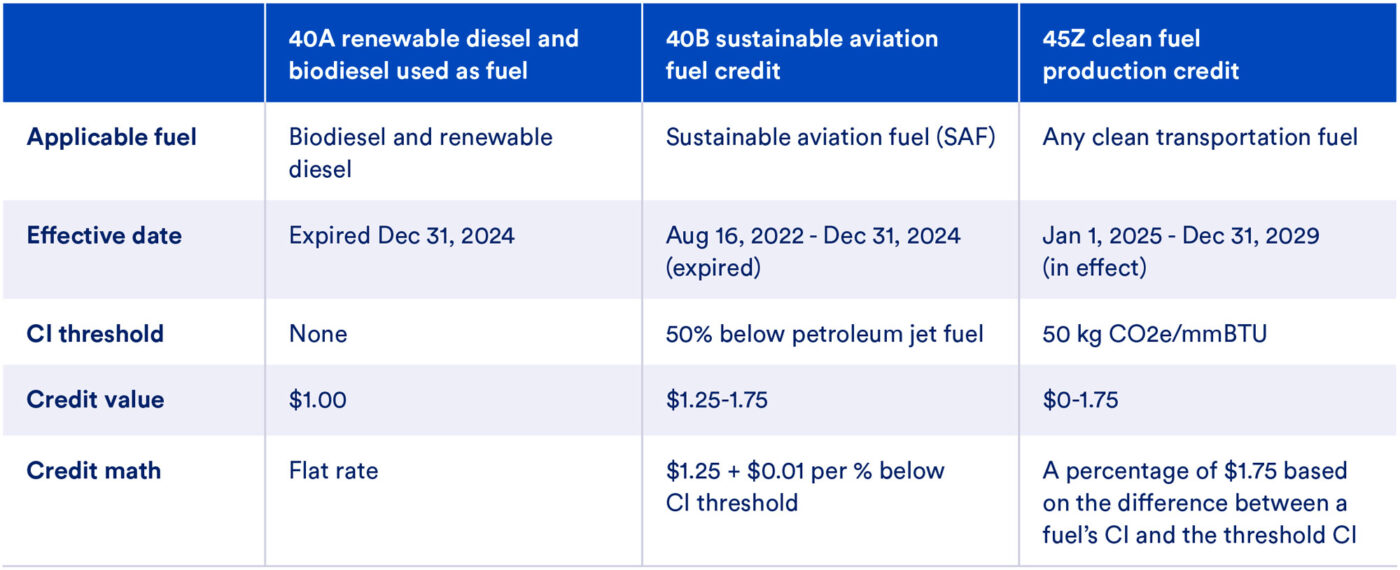Select the CI threshold row label
Image resolution: width=1400 pixels, height=570 pixels.
(x=95, y=333)
